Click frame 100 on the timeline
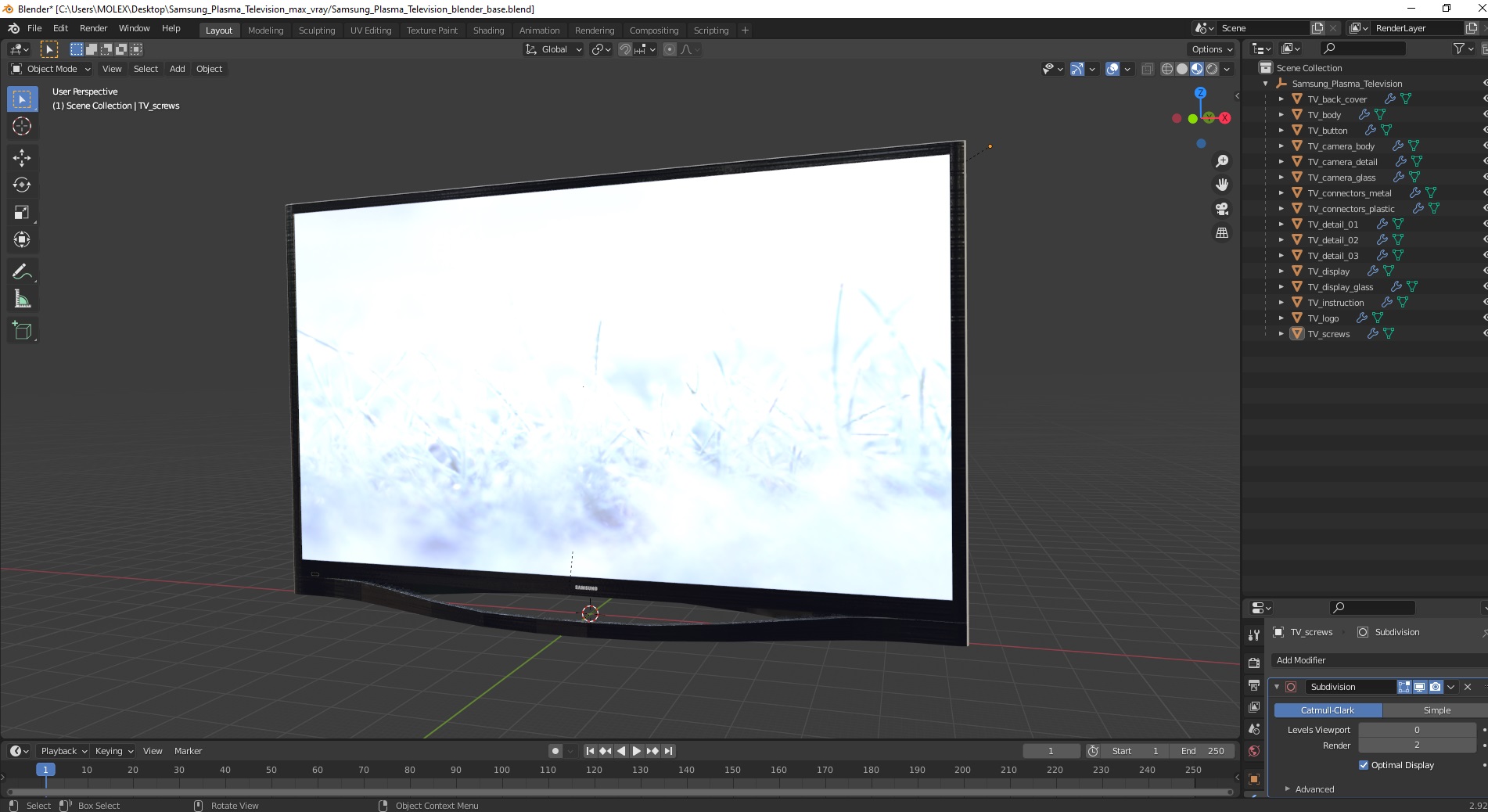The image size is (1488, 812). [x=501, y=770]
